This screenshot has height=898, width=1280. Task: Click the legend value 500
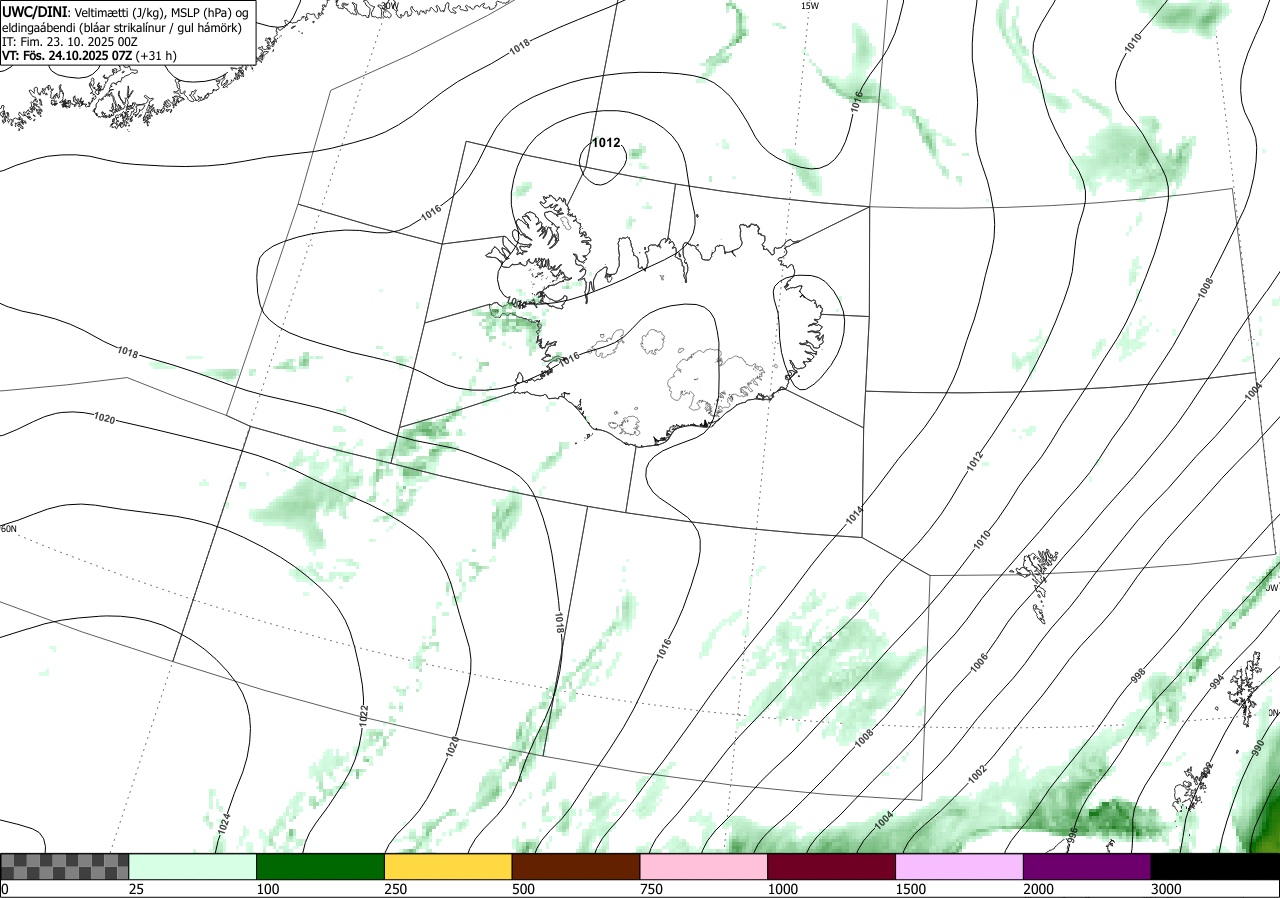point(524,889)
